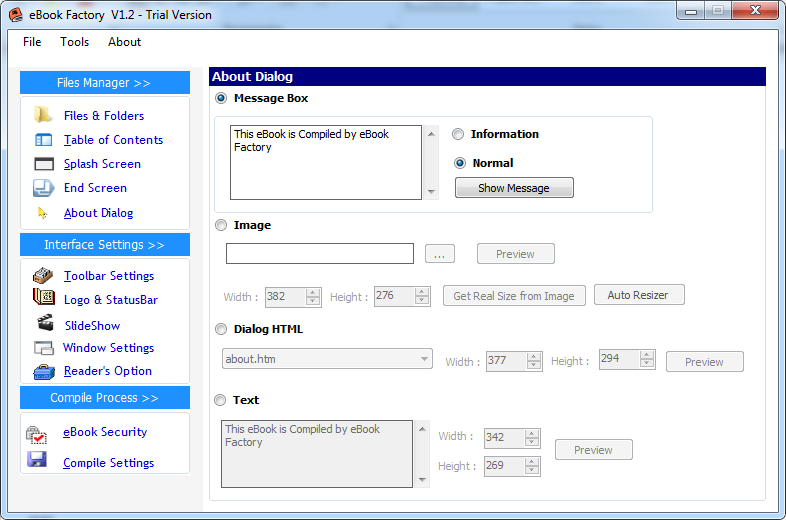This screenshot has width=786, height=520.
Task: Increase the Image Width spinner value
Action: tap(313, 292)
